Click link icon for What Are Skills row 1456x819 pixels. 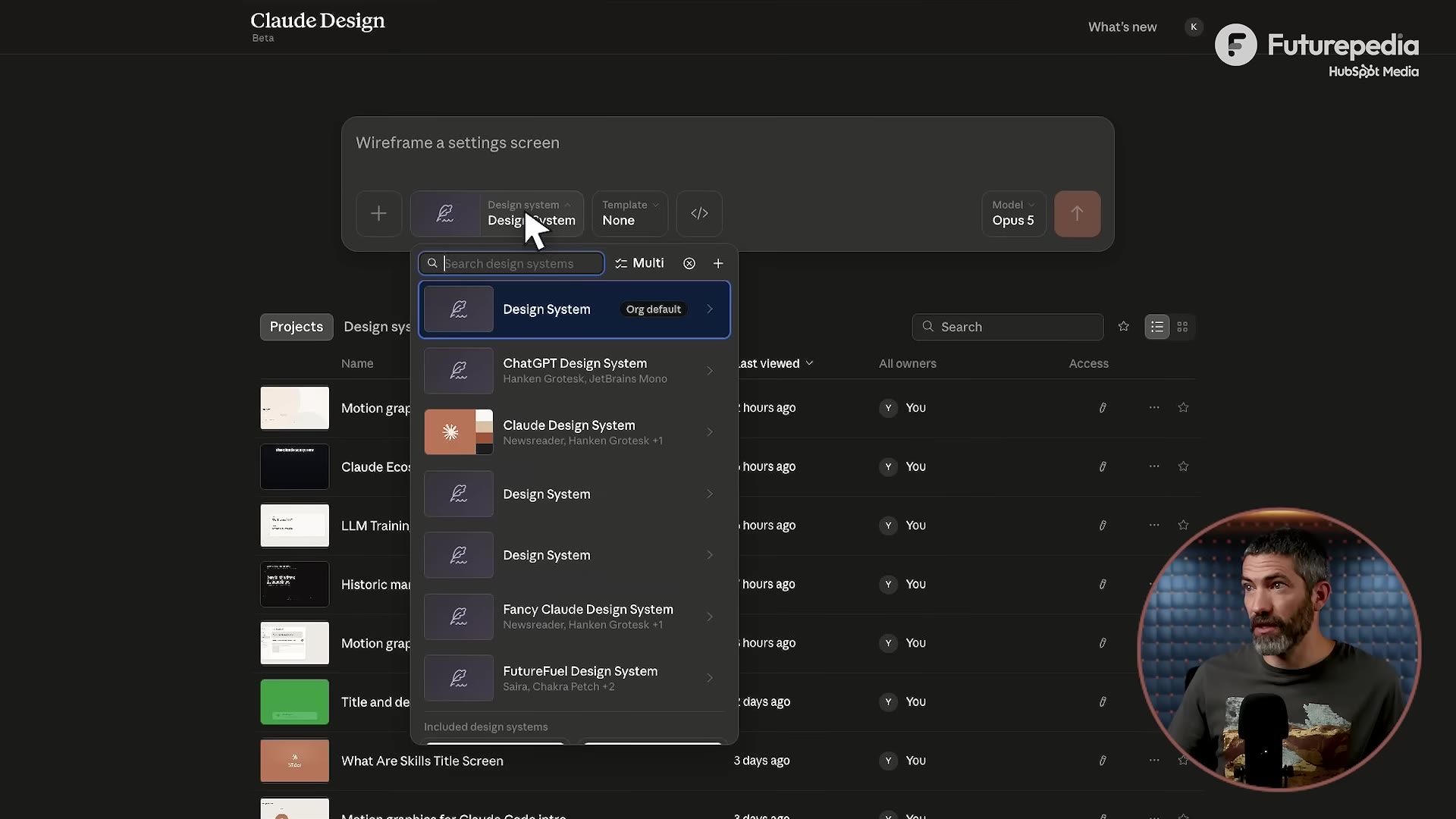pyautogui.click(x=1103, y=761)
